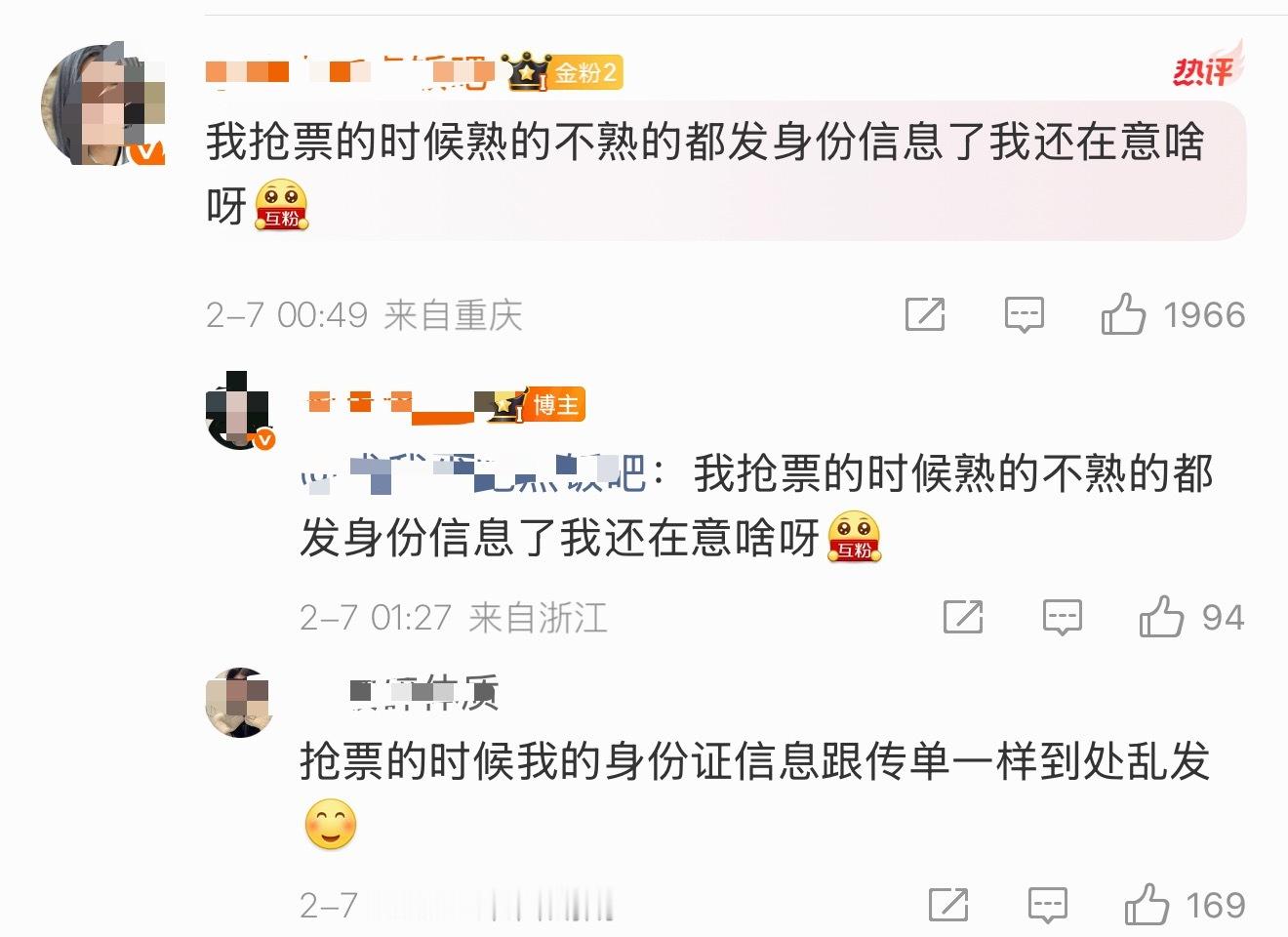Viewport: 1288px width, 937px height.
Task: Open replies on the Chongqing comment
Action: point(1025,315)
